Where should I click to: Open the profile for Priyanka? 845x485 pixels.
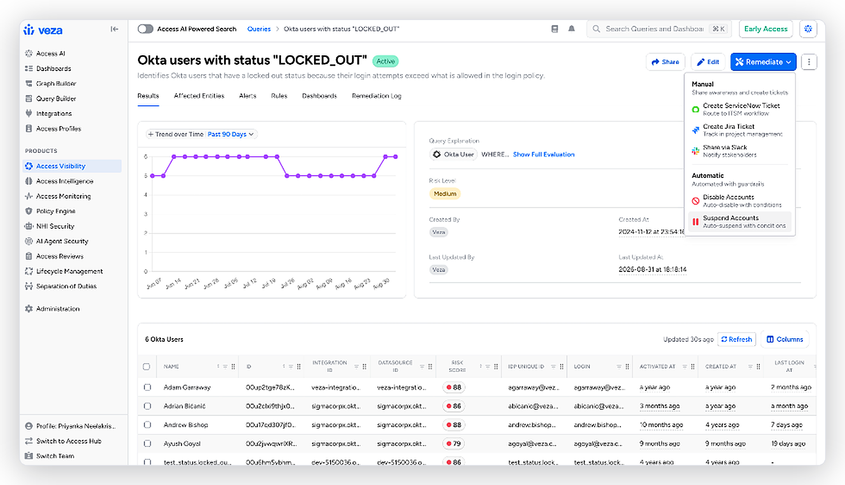click(75, 426)
